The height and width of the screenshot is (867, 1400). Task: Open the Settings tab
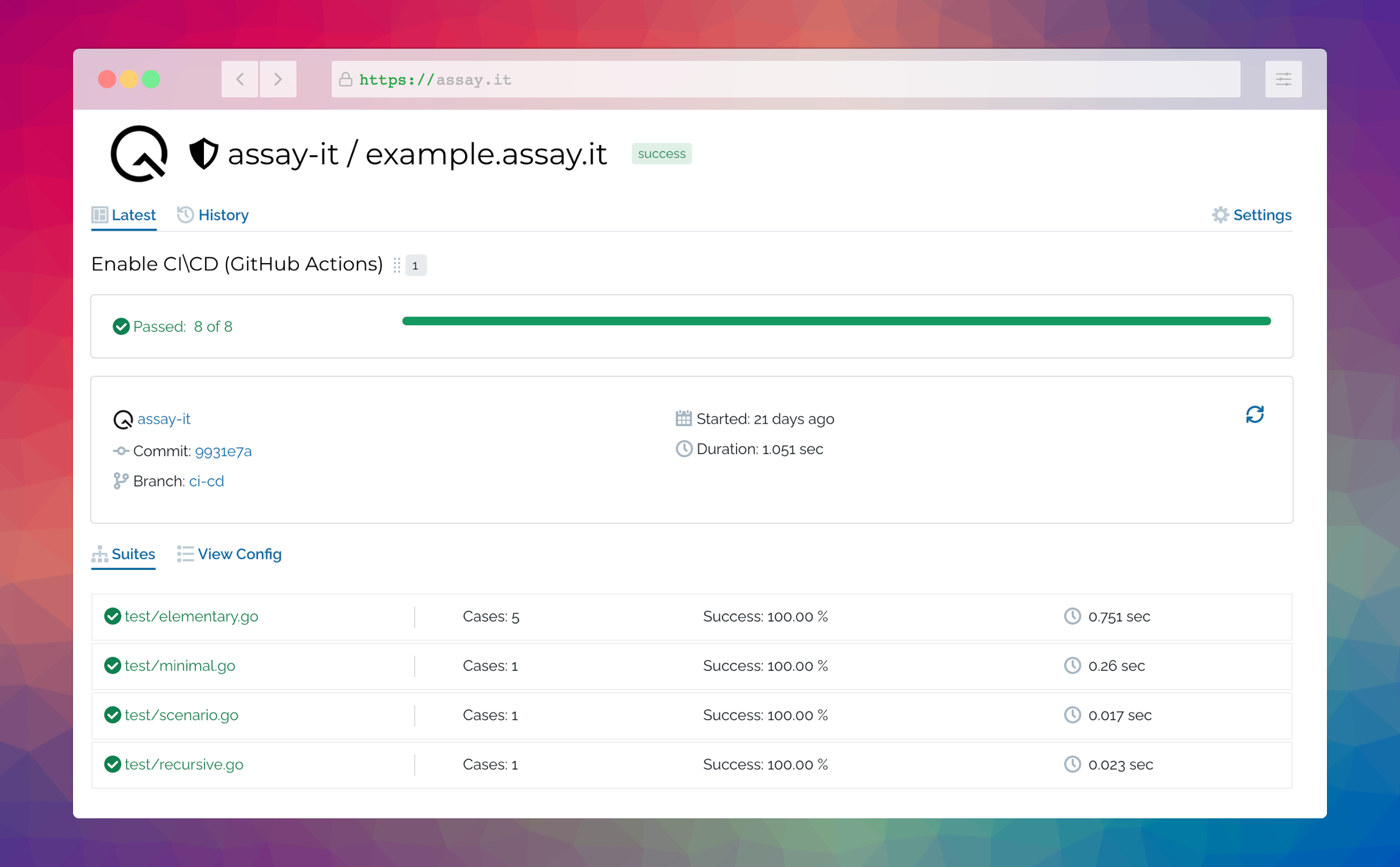[1252, 215]
